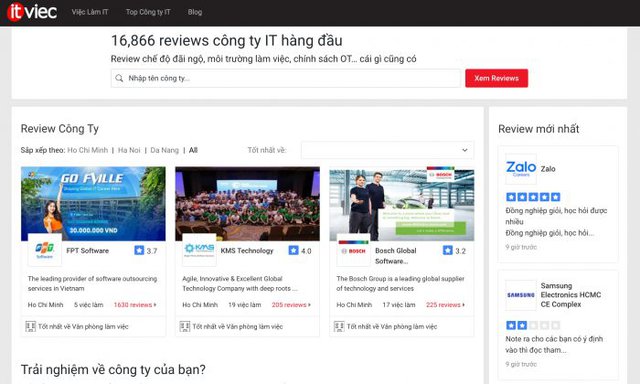Open the 1630 reviews link

tap(135, 305)
